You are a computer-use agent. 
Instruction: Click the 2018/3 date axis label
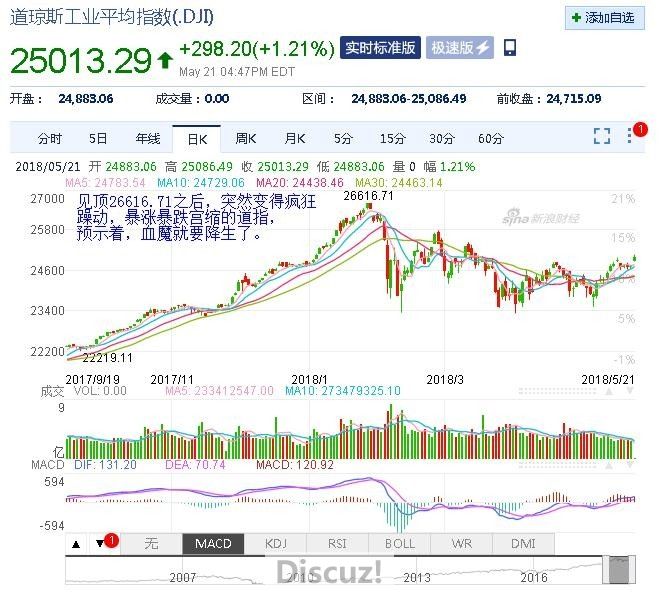[x=445, y=380]
